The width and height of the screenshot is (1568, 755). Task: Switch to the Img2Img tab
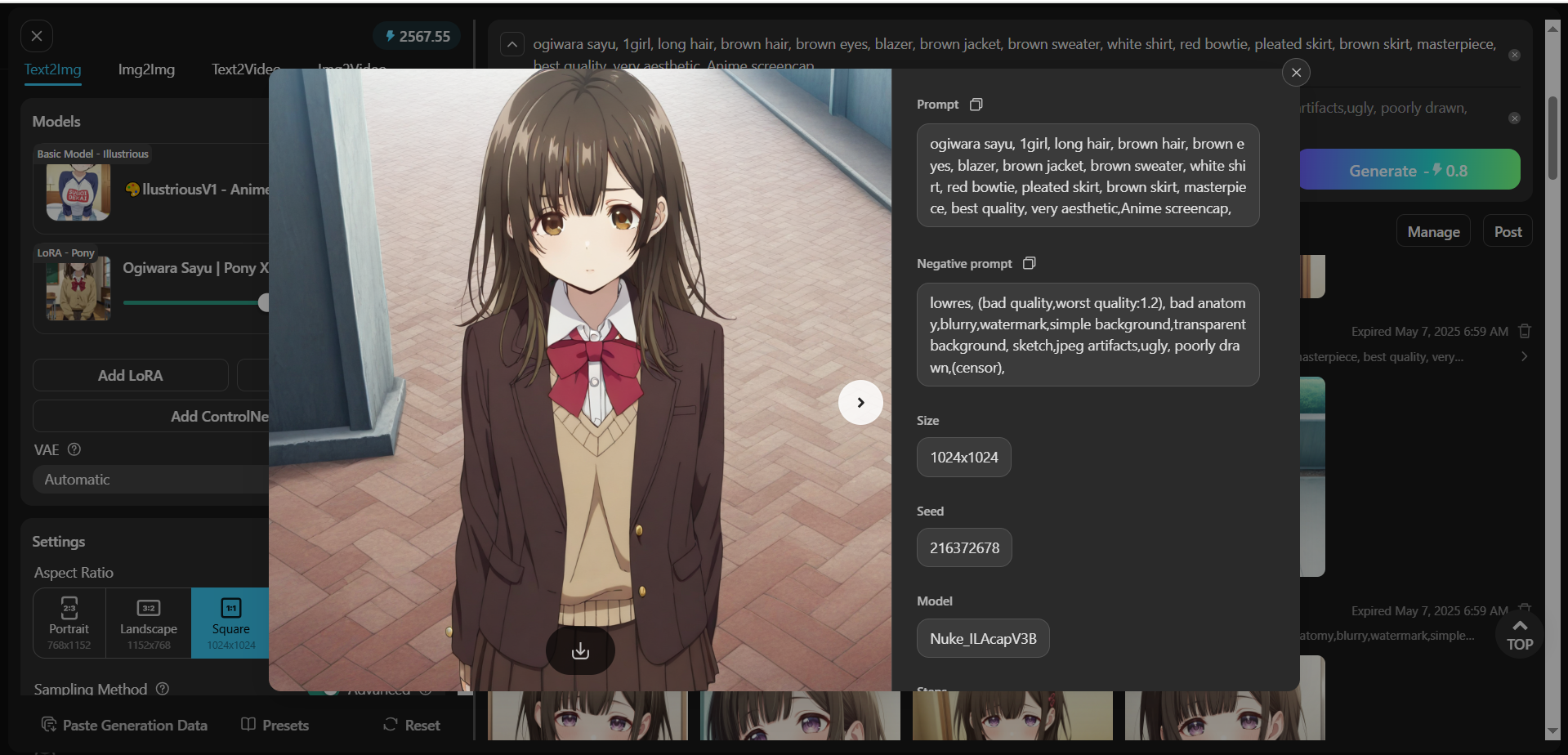[146, 69]
